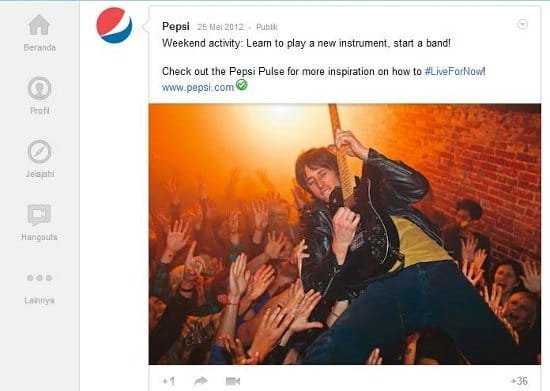Open the guitarist concert photo
Screen dimensions: 550x391
344,234
